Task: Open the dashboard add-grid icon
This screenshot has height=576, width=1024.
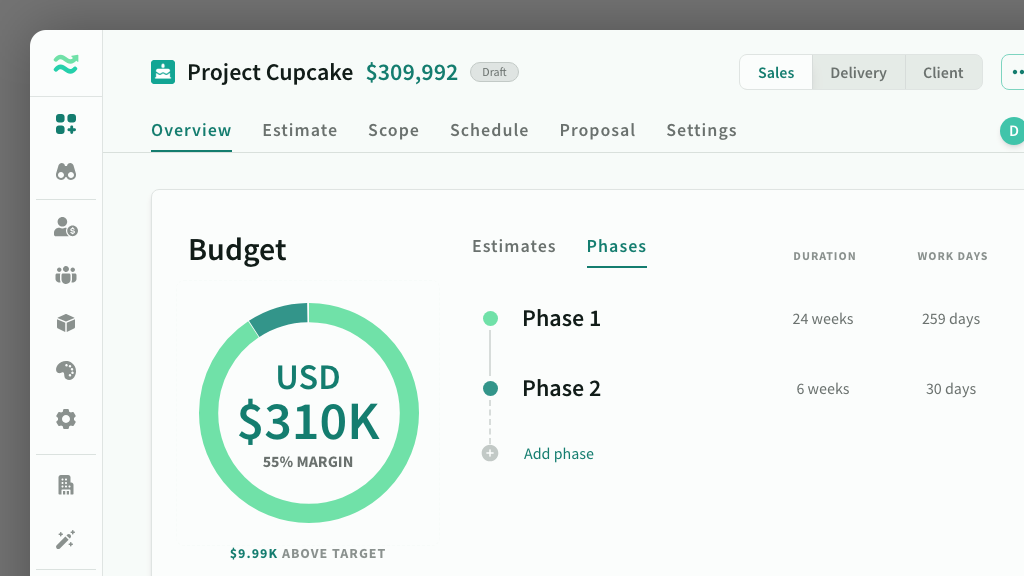Action: point(66,124)
